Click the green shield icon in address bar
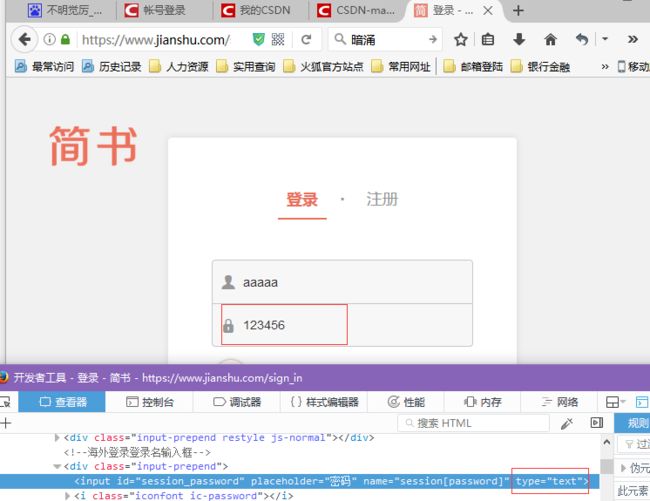Viewport: 650px width, 501px height. pos(258,39)
